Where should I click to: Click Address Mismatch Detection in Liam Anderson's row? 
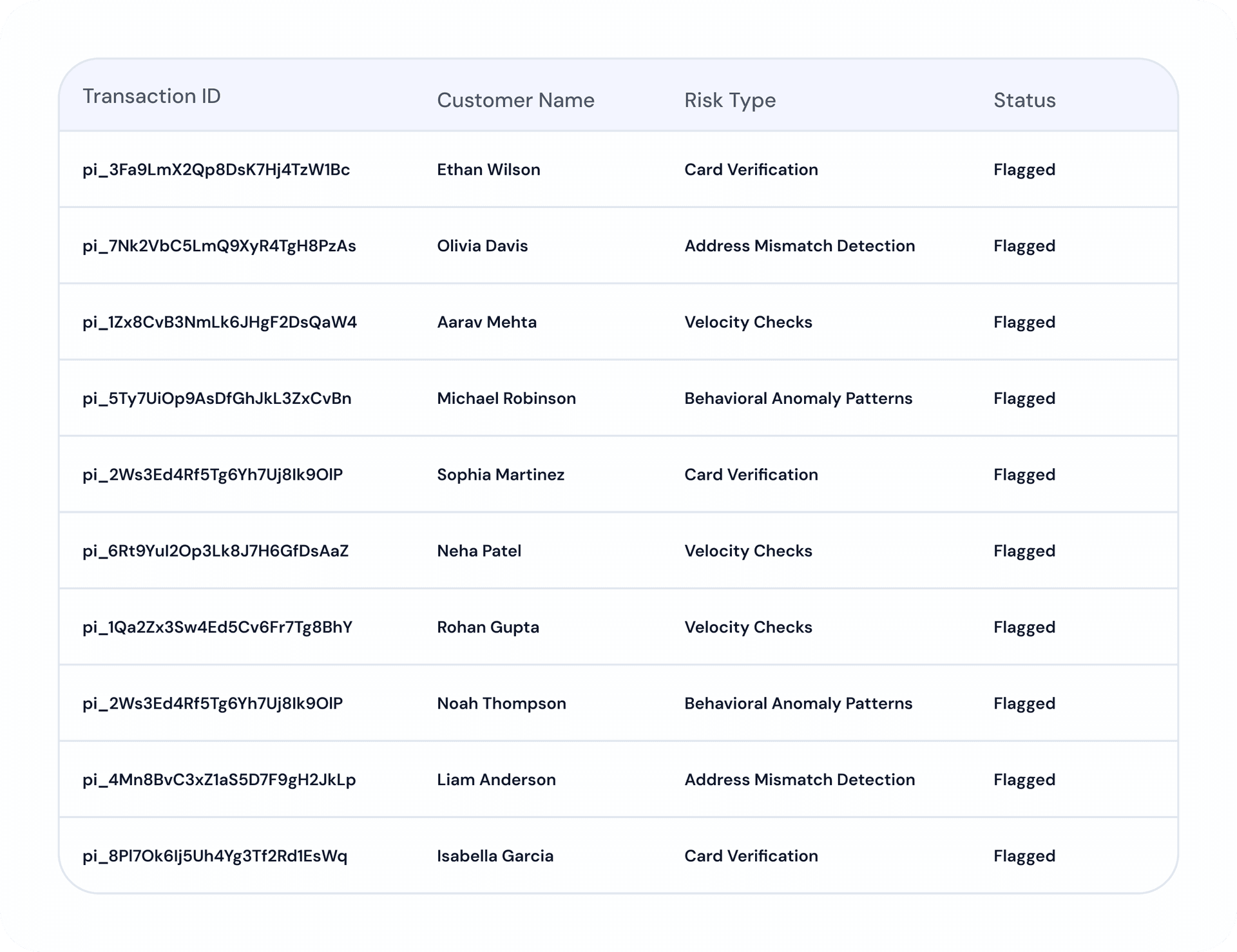point(800,779)
